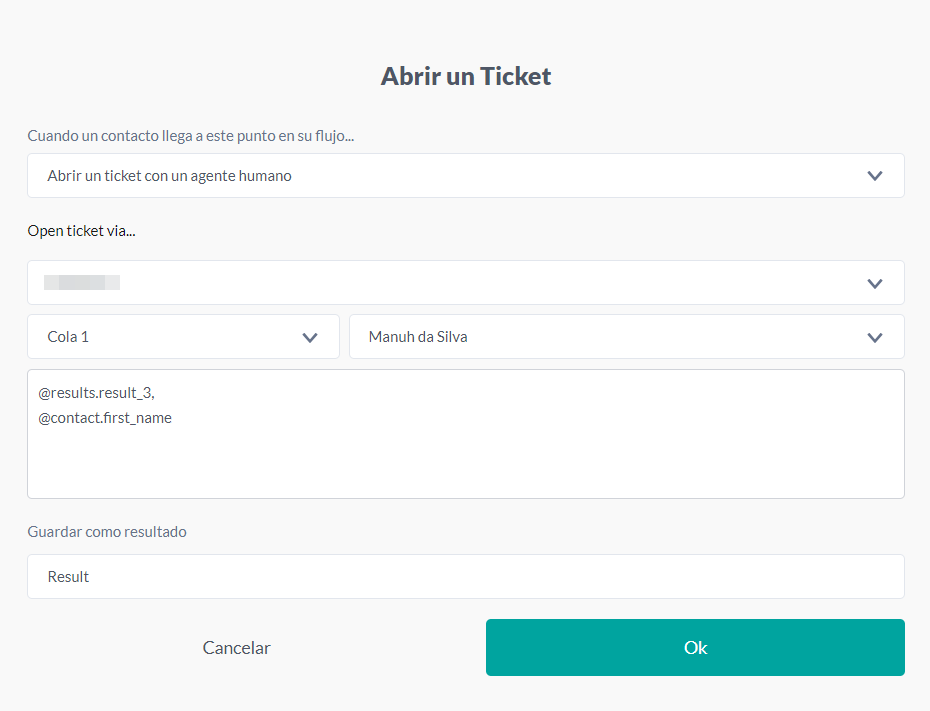
Task: Click the 'Guardar como resultado' label
Action: click(106, 531)
